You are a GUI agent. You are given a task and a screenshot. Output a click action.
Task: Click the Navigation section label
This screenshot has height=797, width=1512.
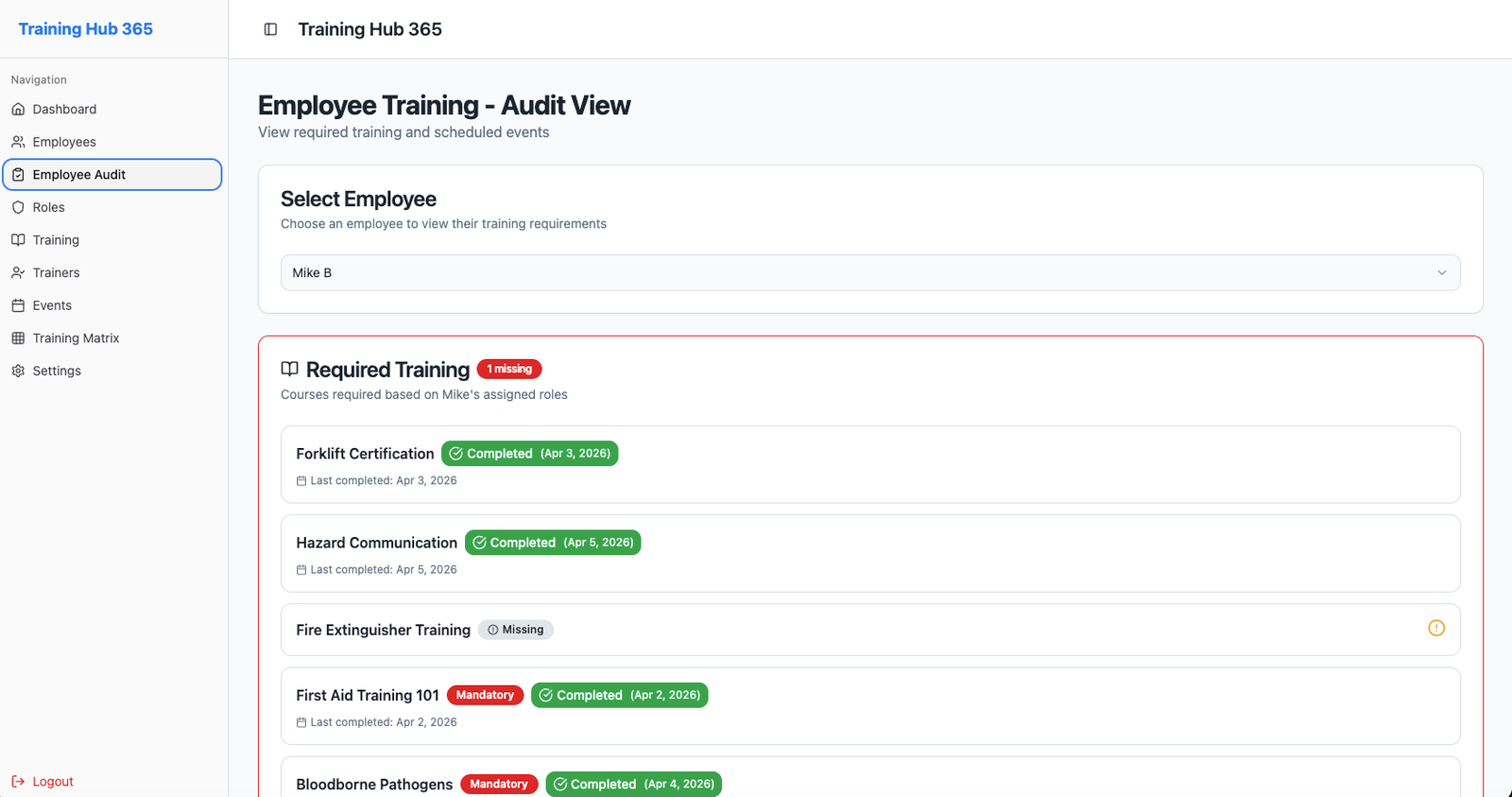[39, 80]
